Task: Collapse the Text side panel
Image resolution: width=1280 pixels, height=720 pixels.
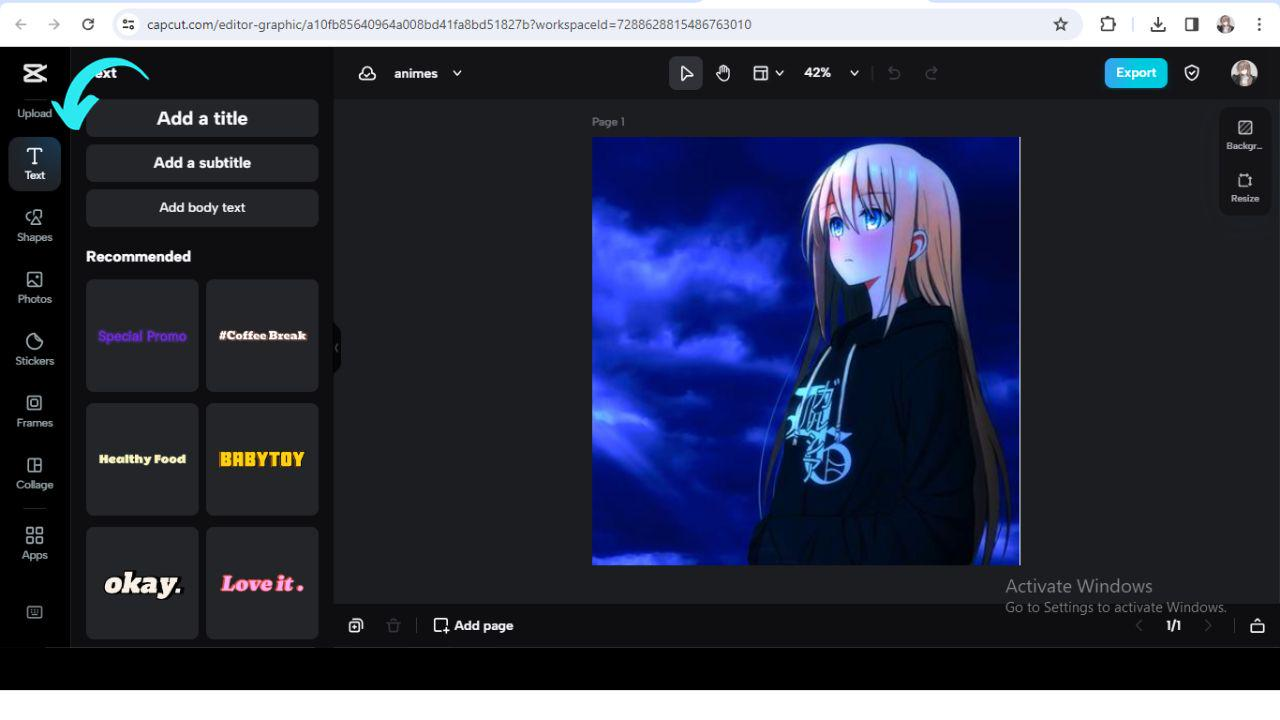Action: tap(337, 348)
